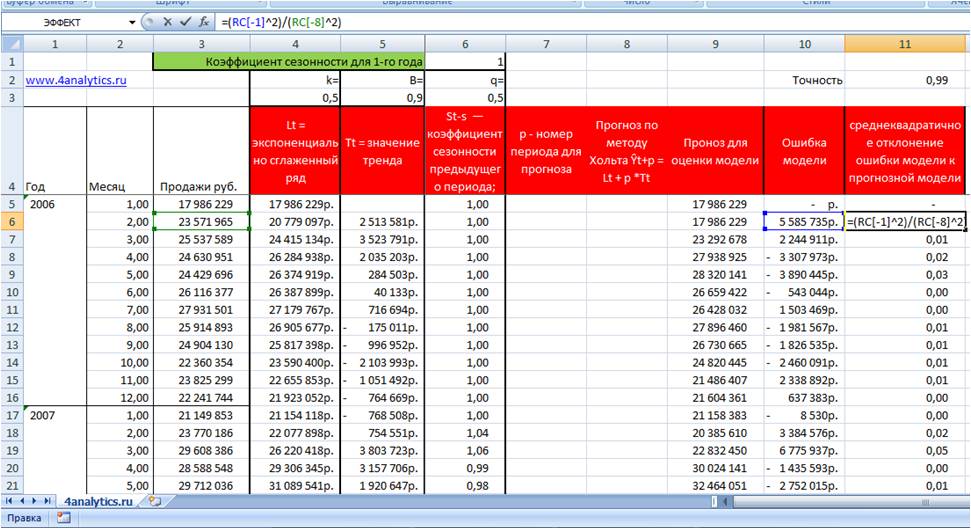Select the Месяц header cell
Viewport: 971px width, 529px height.
pos(120,151)
